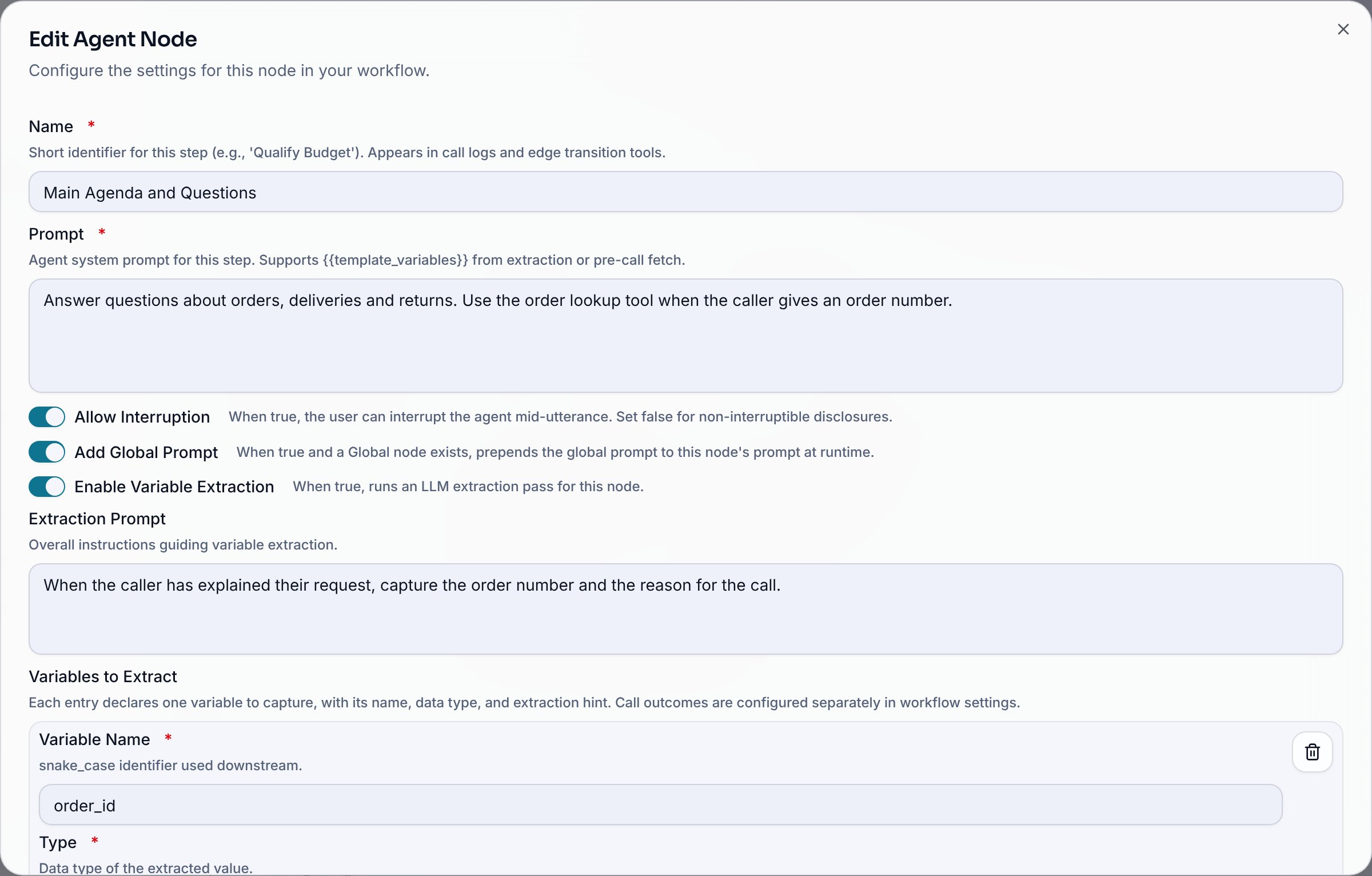Select the Variable Name field with order_id
Image resolution: width=1372 pixels, height=876 pixels.
[660, 805]
